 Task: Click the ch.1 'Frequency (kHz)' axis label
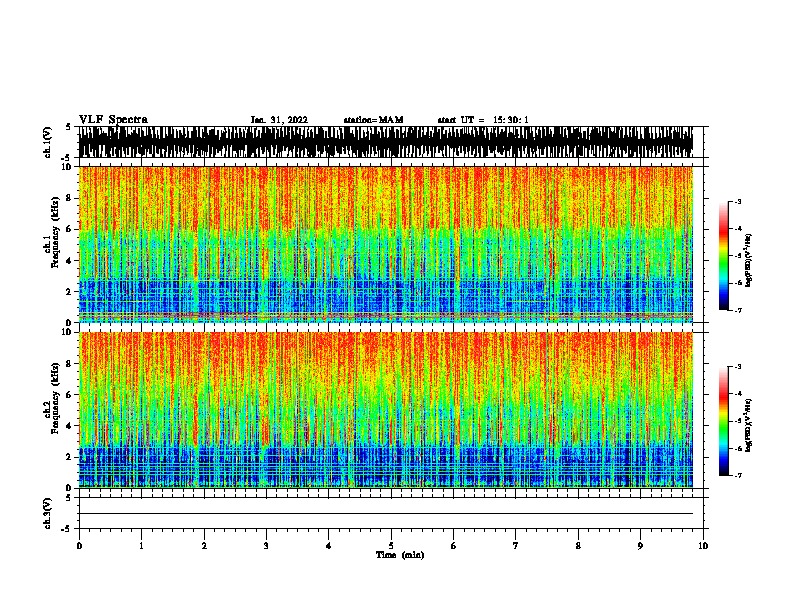pos(56,232)
